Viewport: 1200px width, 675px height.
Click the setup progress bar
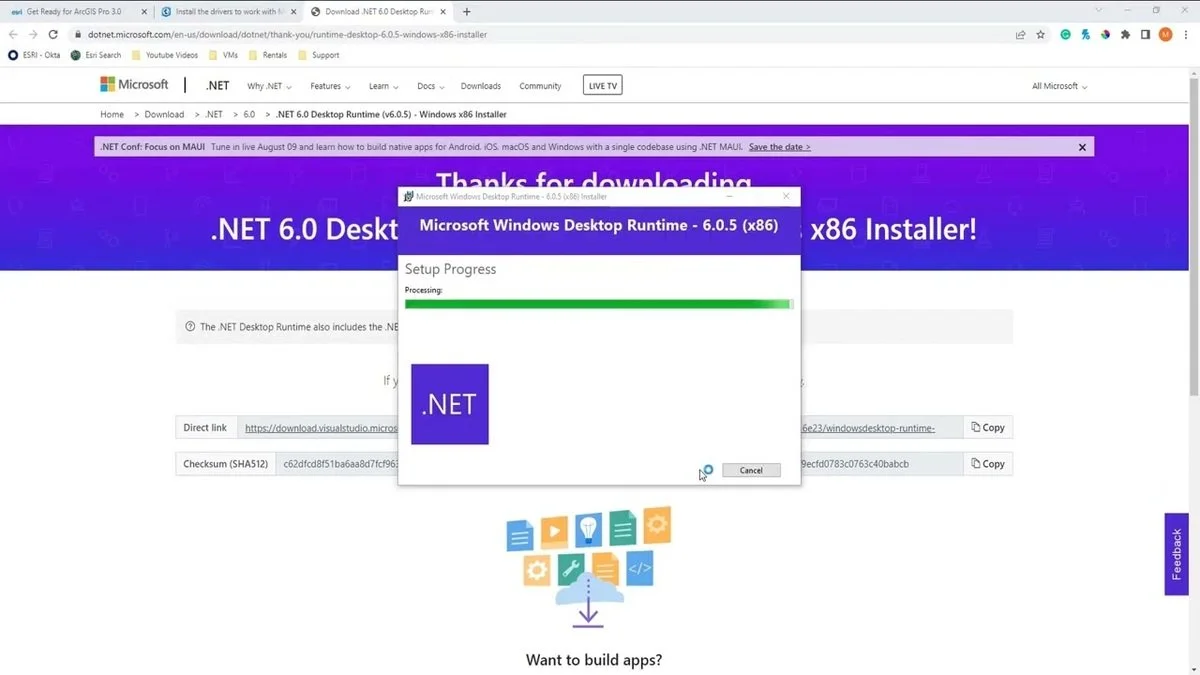coord(599,304)
